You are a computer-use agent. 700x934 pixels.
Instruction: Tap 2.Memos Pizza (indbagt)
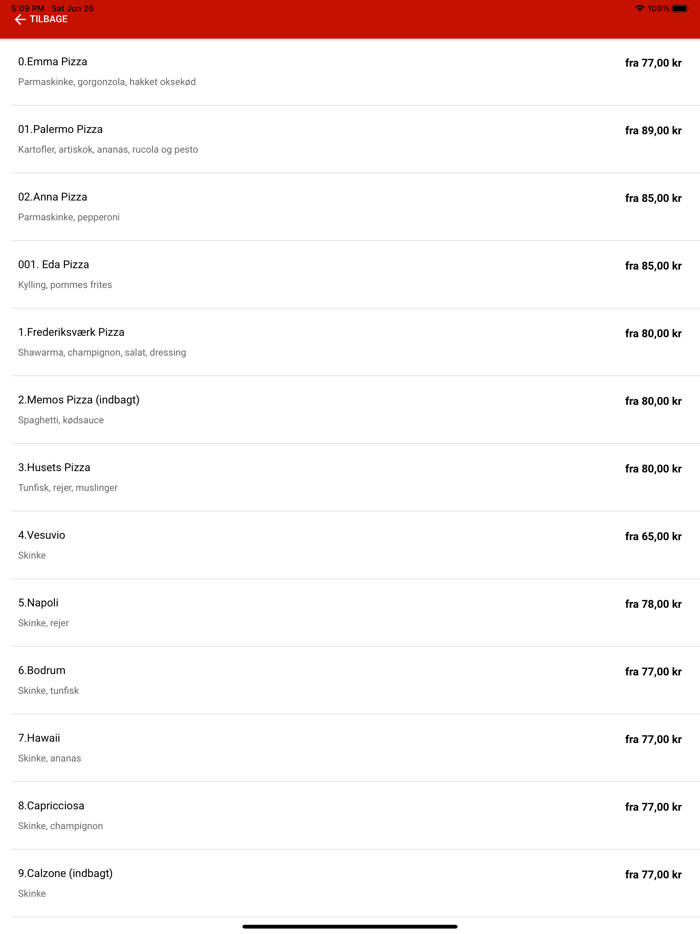79,400
